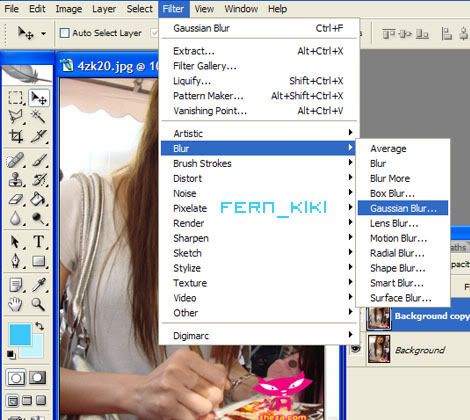Viewport: 470px width, 420px height.
Task: Expand the Artistic filter submenu
Action: (257, 133)
